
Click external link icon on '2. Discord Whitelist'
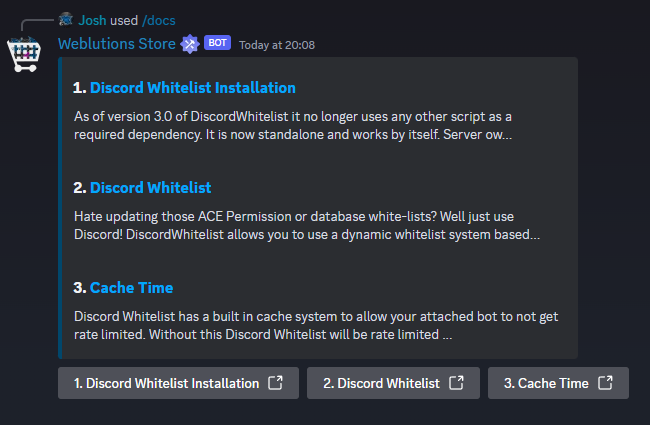click(x=456, y=383)
